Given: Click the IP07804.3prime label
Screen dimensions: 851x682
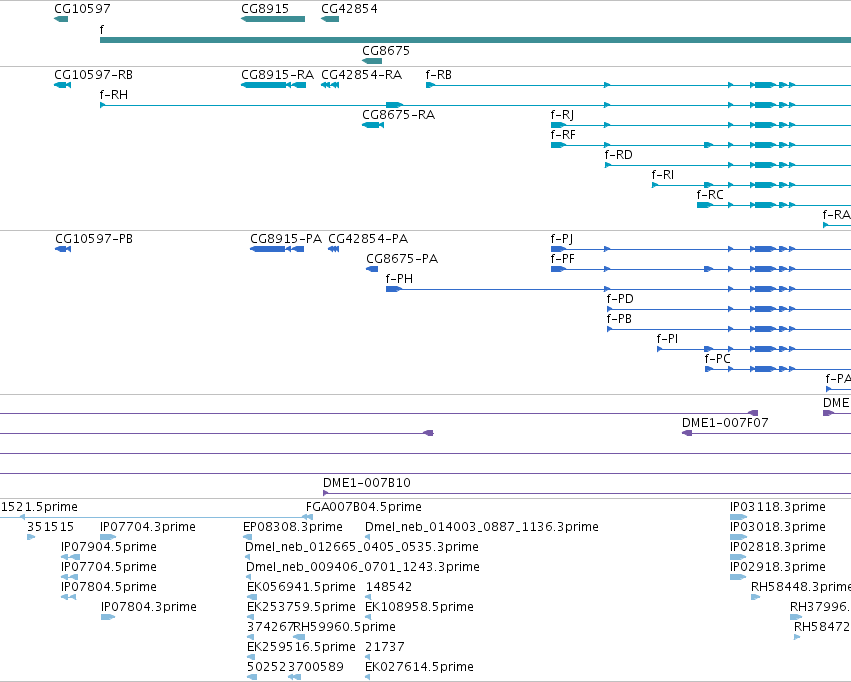Looking at the screenshot, I should (149, 608).
